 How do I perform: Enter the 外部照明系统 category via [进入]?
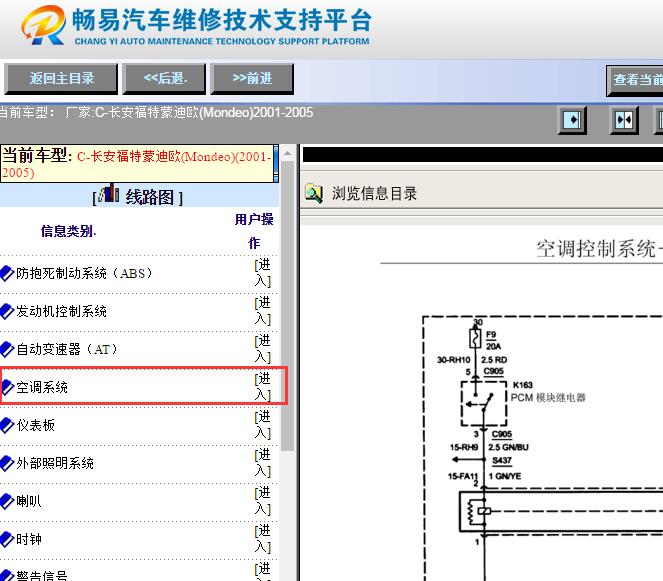tap(263, 463)
